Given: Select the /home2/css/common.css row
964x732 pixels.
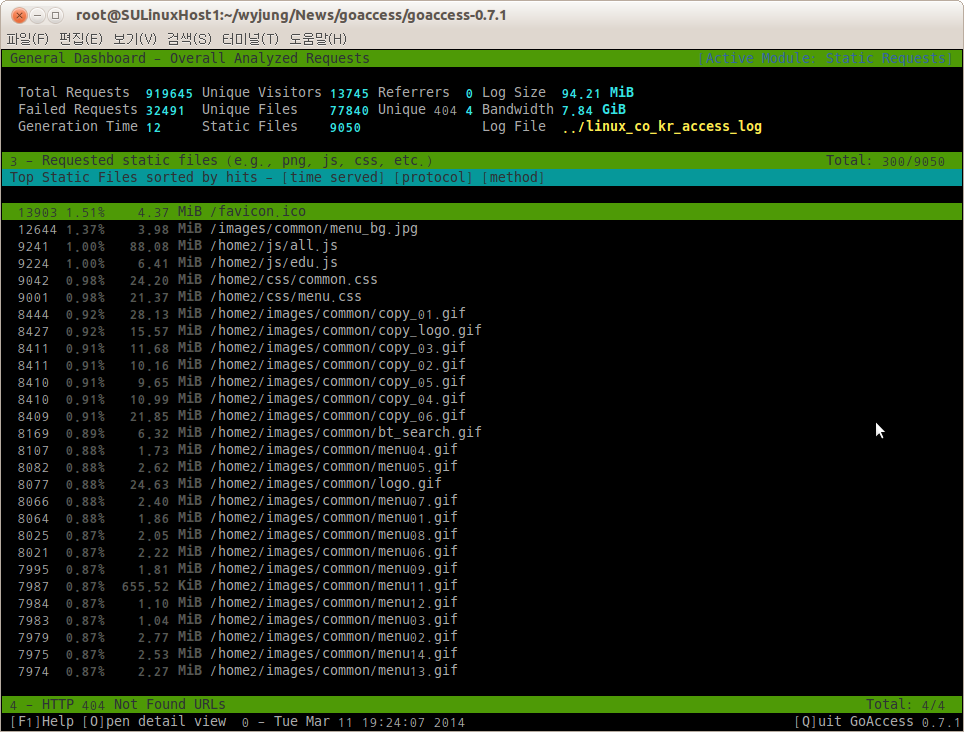Looking at the screenshot, I should pyautogui.click(x=482, y=280).
